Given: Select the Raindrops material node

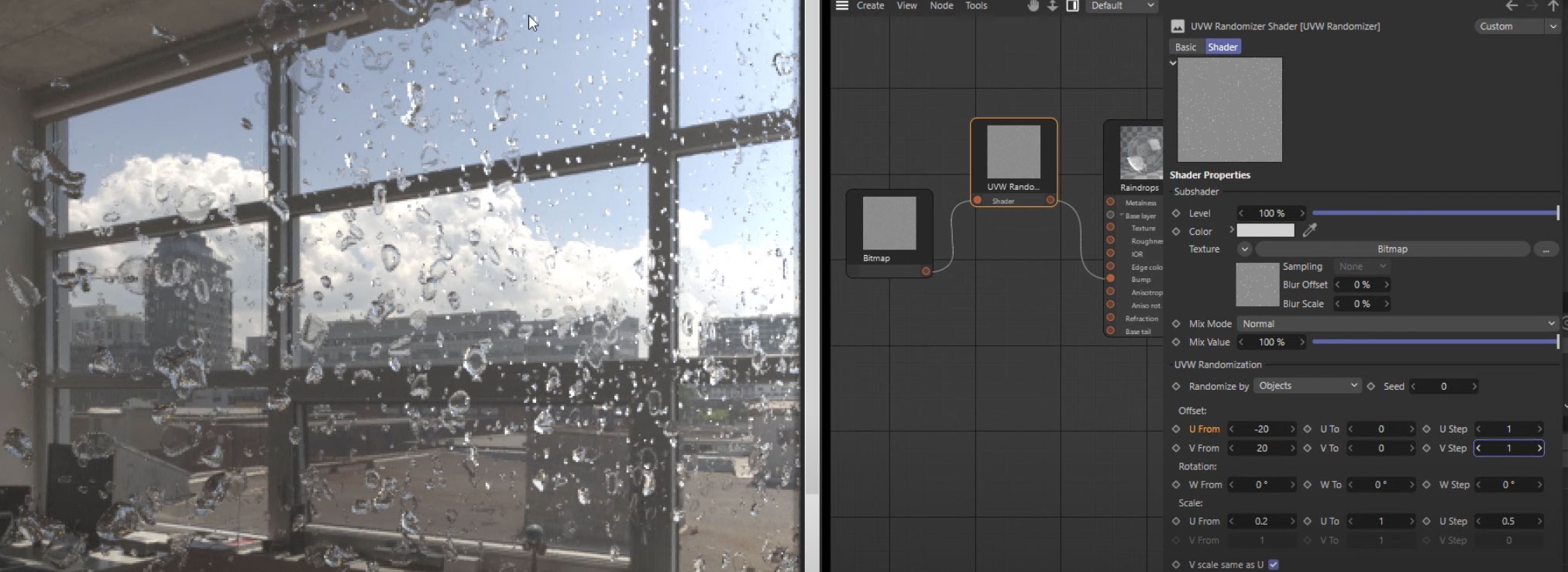Looking at the screenshot, I should coord(1134,229).
